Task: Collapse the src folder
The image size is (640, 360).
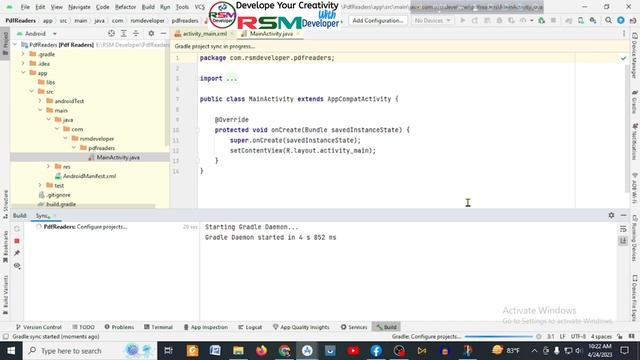Action: pos(32,91)
